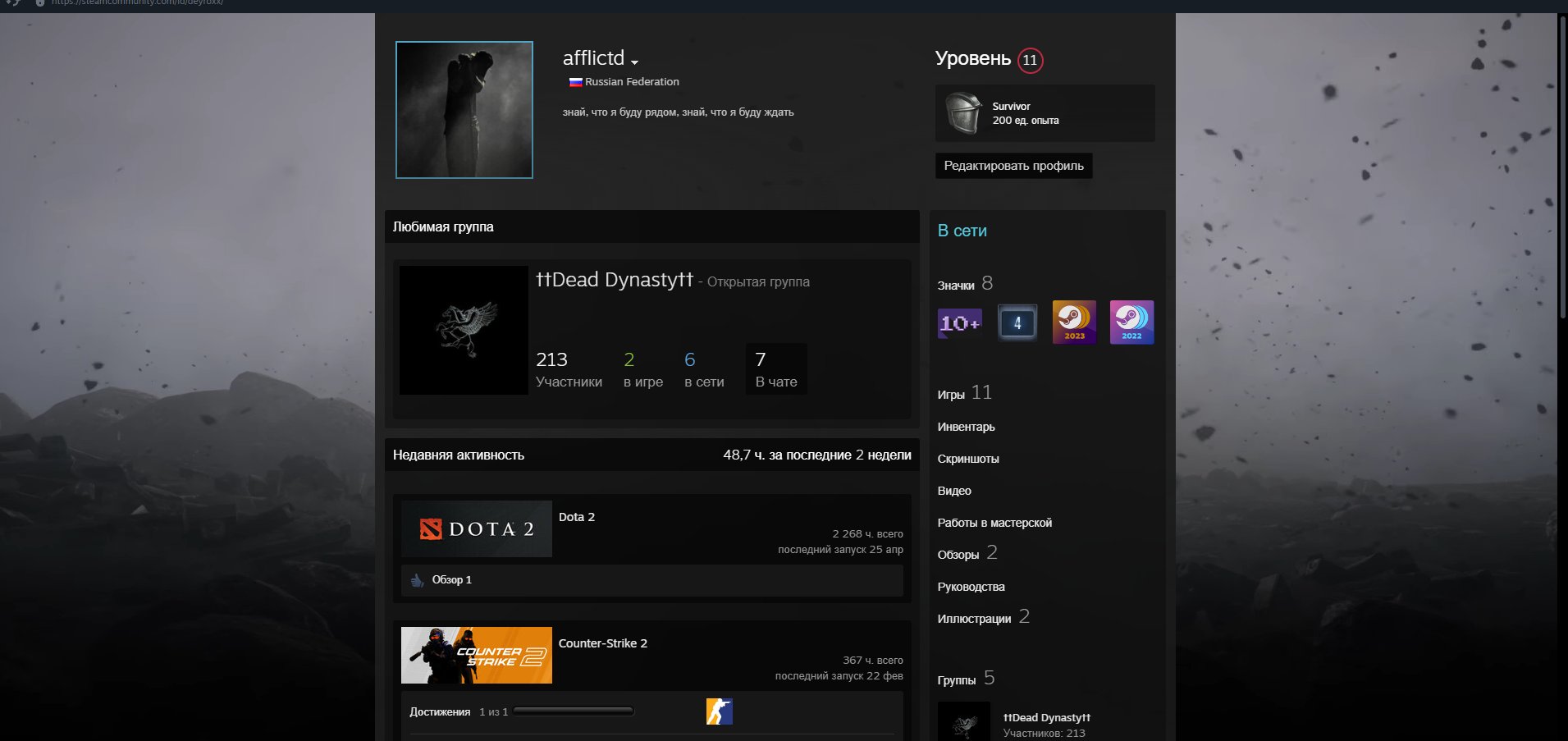Open the Dota 2 title link
Screen dimensions: 1568x741
pyautogui.click(x=577, y=517)
